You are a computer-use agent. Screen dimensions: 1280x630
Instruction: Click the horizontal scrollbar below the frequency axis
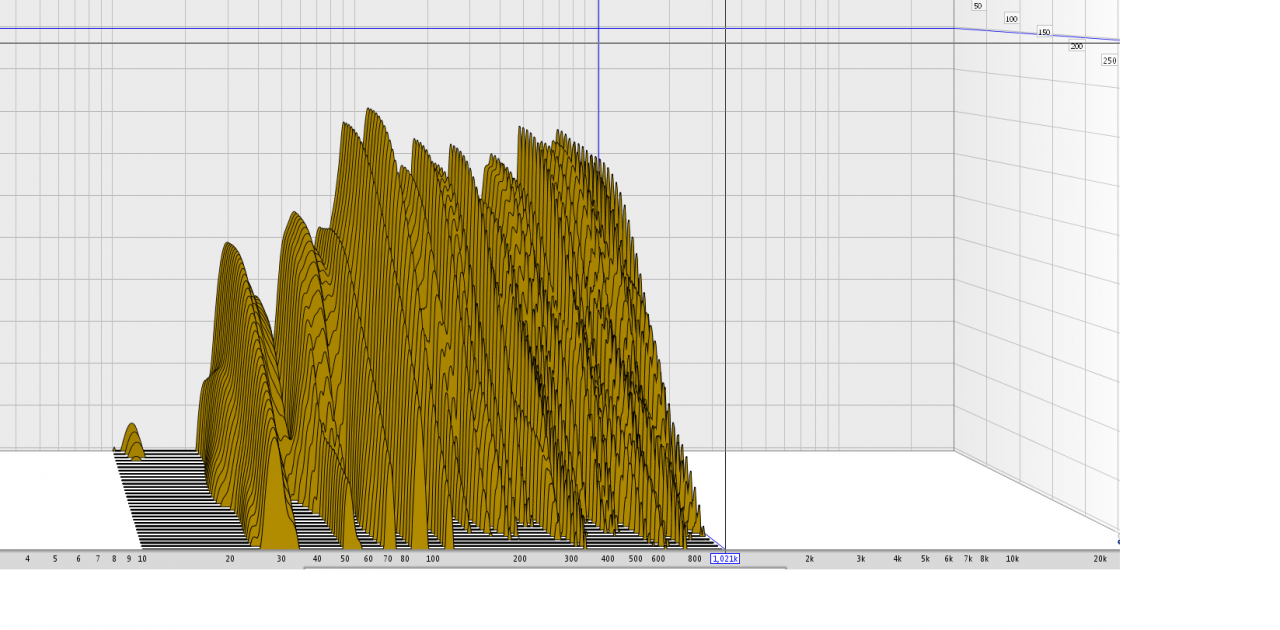click(x=545, y=568)
